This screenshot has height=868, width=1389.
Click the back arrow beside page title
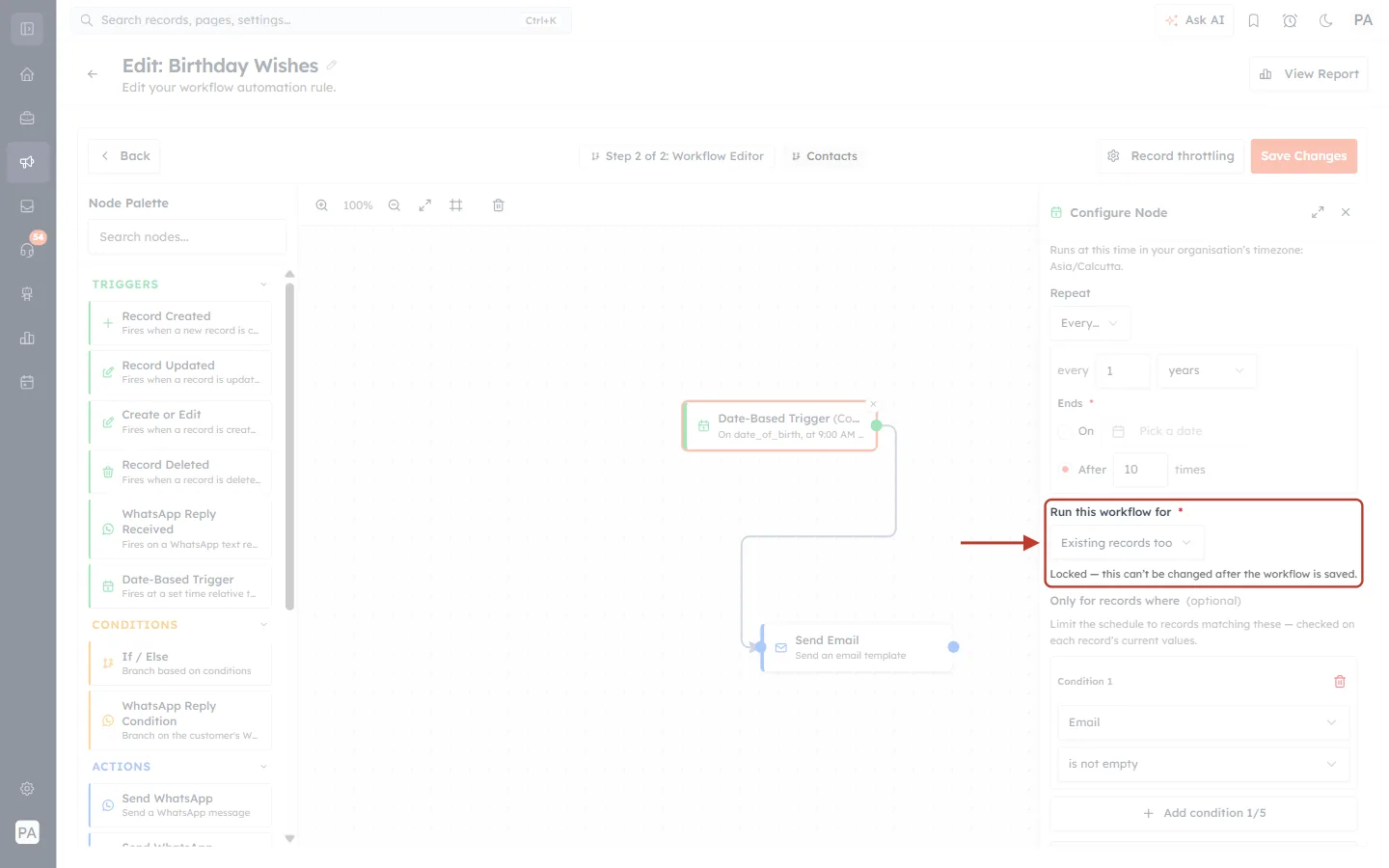(93, 74)
